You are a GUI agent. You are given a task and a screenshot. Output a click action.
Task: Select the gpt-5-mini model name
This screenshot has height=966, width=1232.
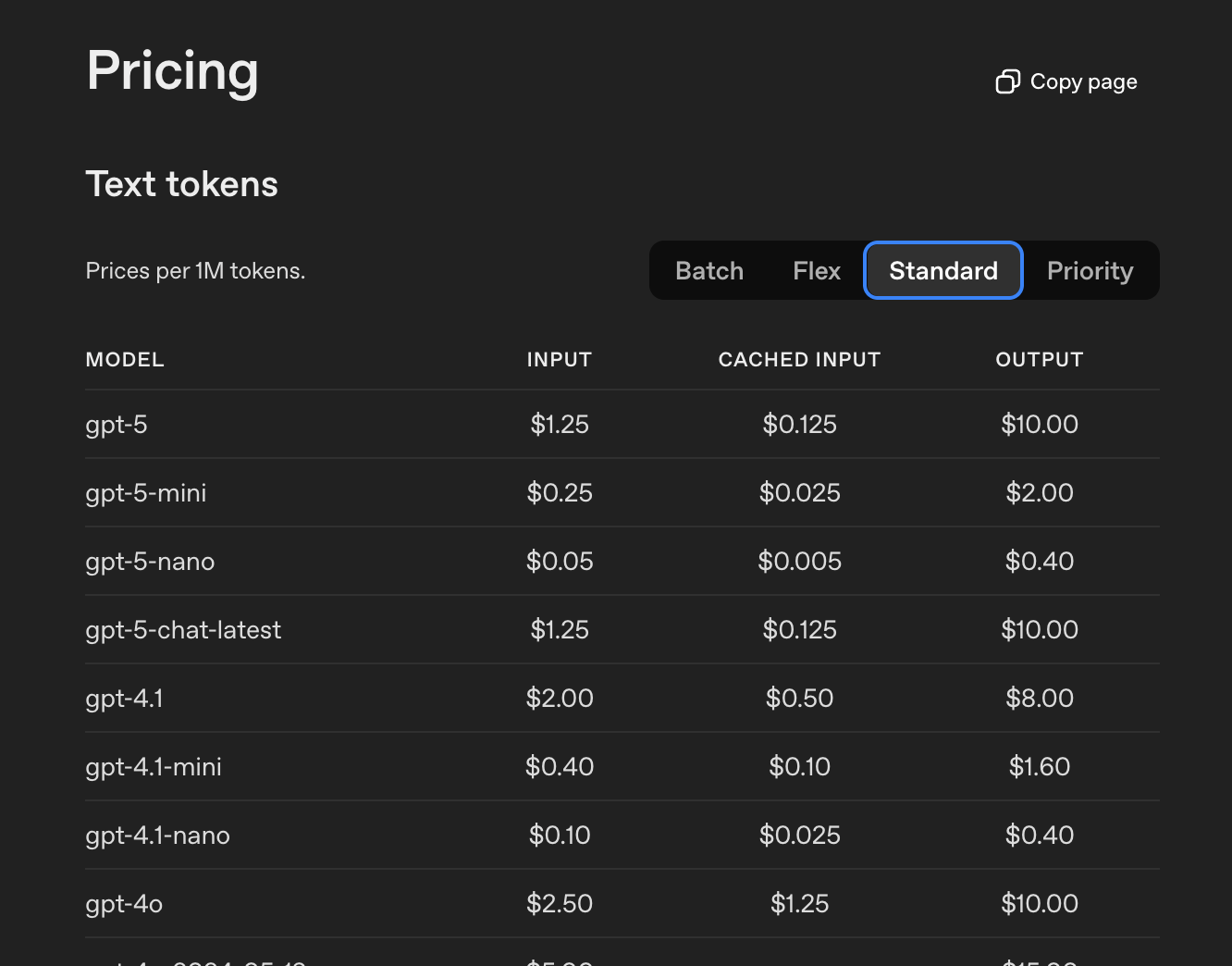(x=146, y=493)
